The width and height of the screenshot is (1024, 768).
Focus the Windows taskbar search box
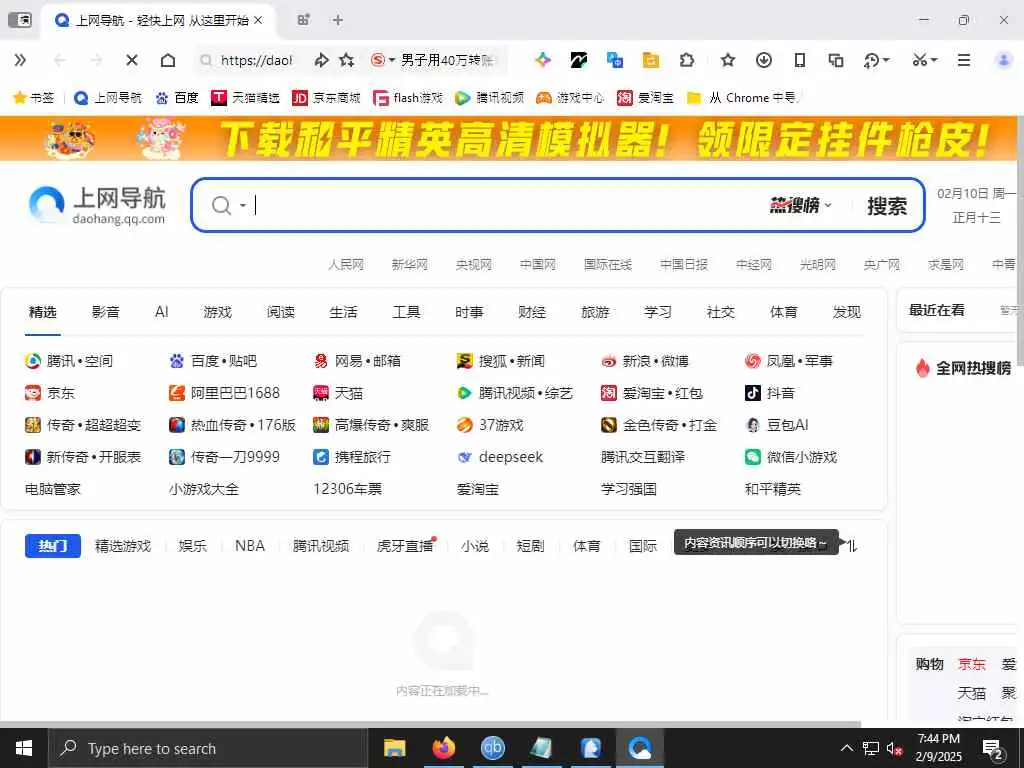click(208, 748)
